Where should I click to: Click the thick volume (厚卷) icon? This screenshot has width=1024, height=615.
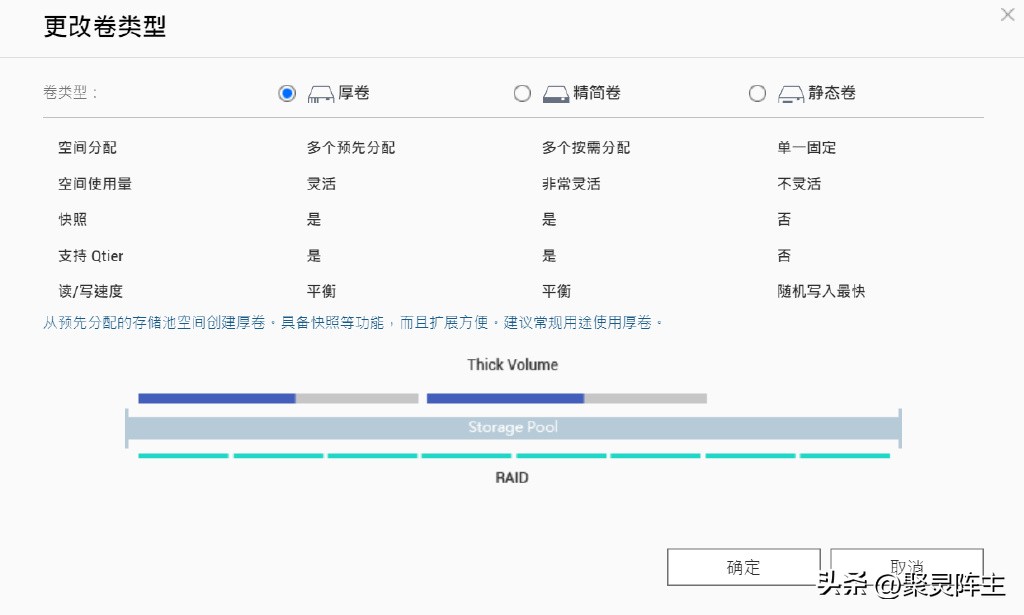tap(319, 92)
